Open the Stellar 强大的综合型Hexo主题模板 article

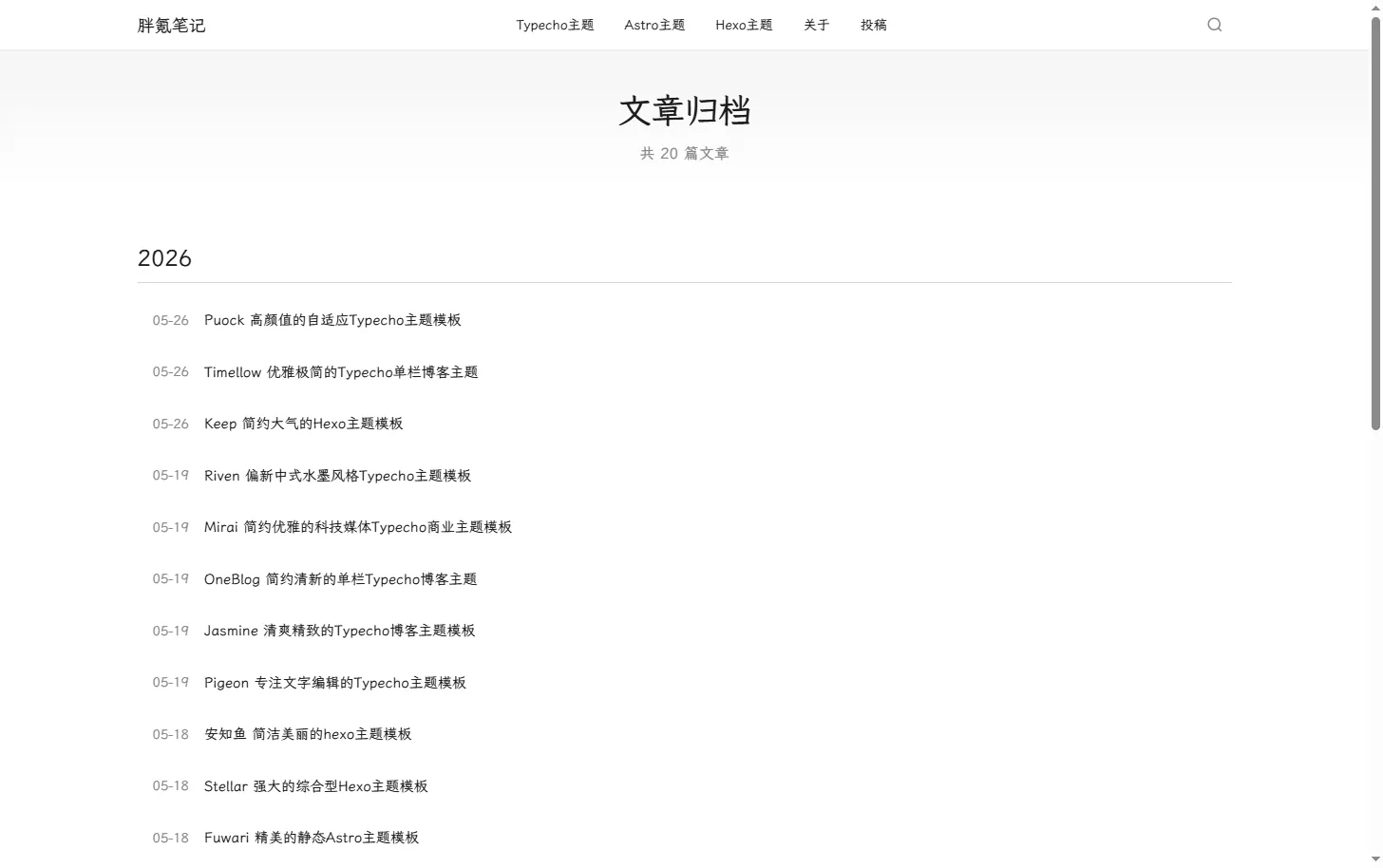coord(316,786)
